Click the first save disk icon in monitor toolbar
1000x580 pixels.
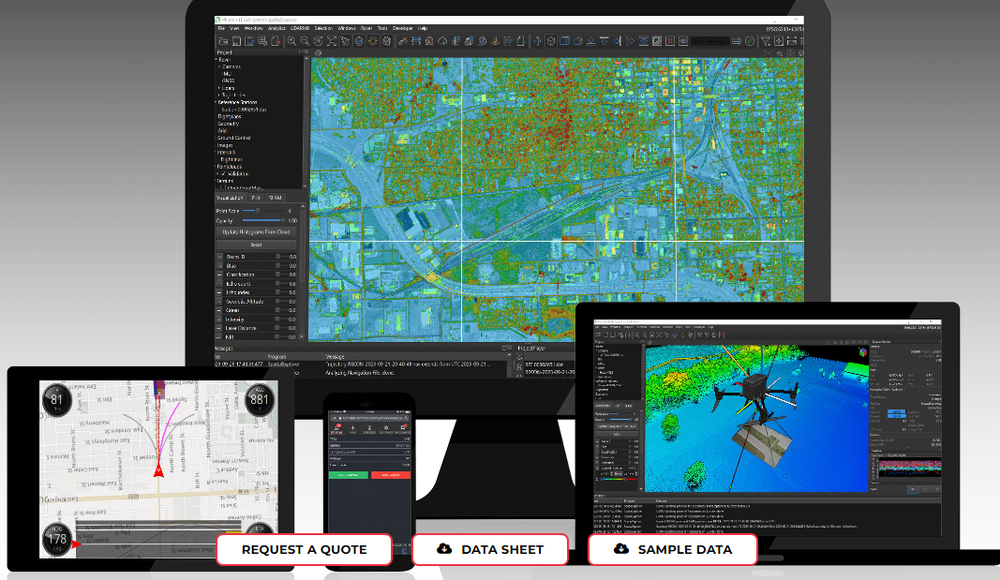click(x=236, y=41)
